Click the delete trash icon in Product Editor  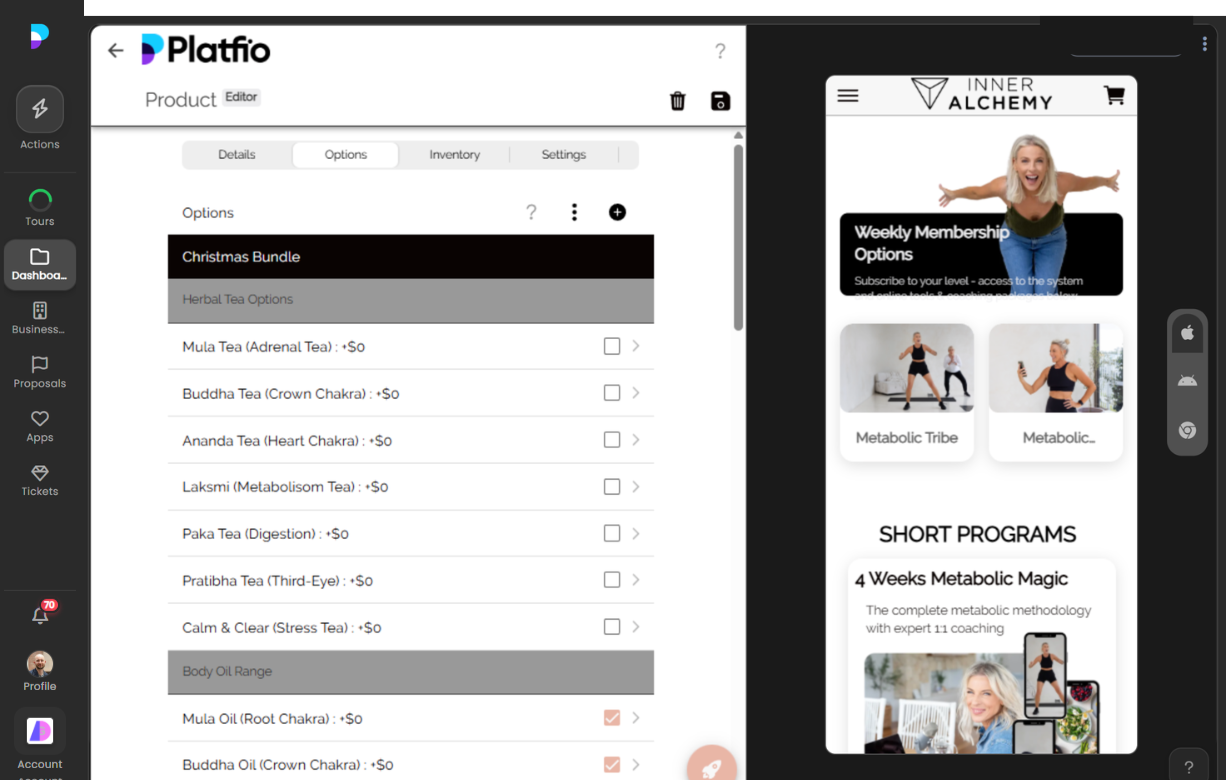coord(677,101)
